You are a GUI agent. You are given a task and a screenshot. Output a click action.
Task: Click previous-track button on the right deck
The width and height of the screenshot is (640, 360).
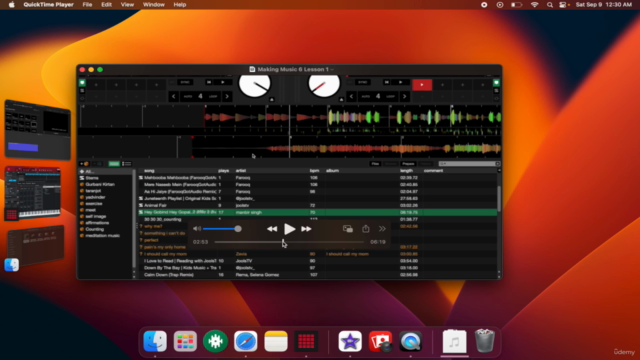(387, 82)
